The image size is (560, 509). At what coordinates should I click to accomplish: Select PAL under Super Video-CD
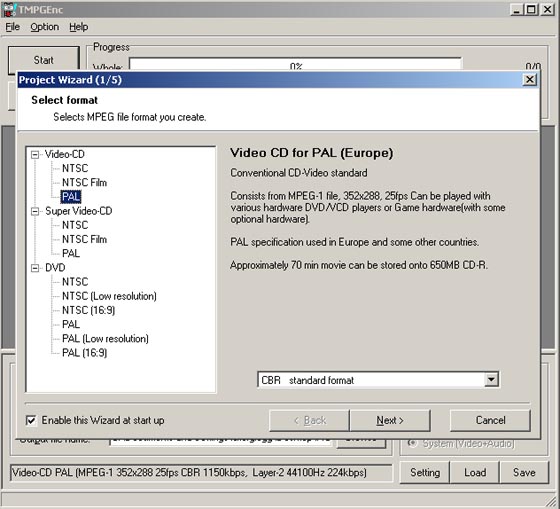[71, 253]
